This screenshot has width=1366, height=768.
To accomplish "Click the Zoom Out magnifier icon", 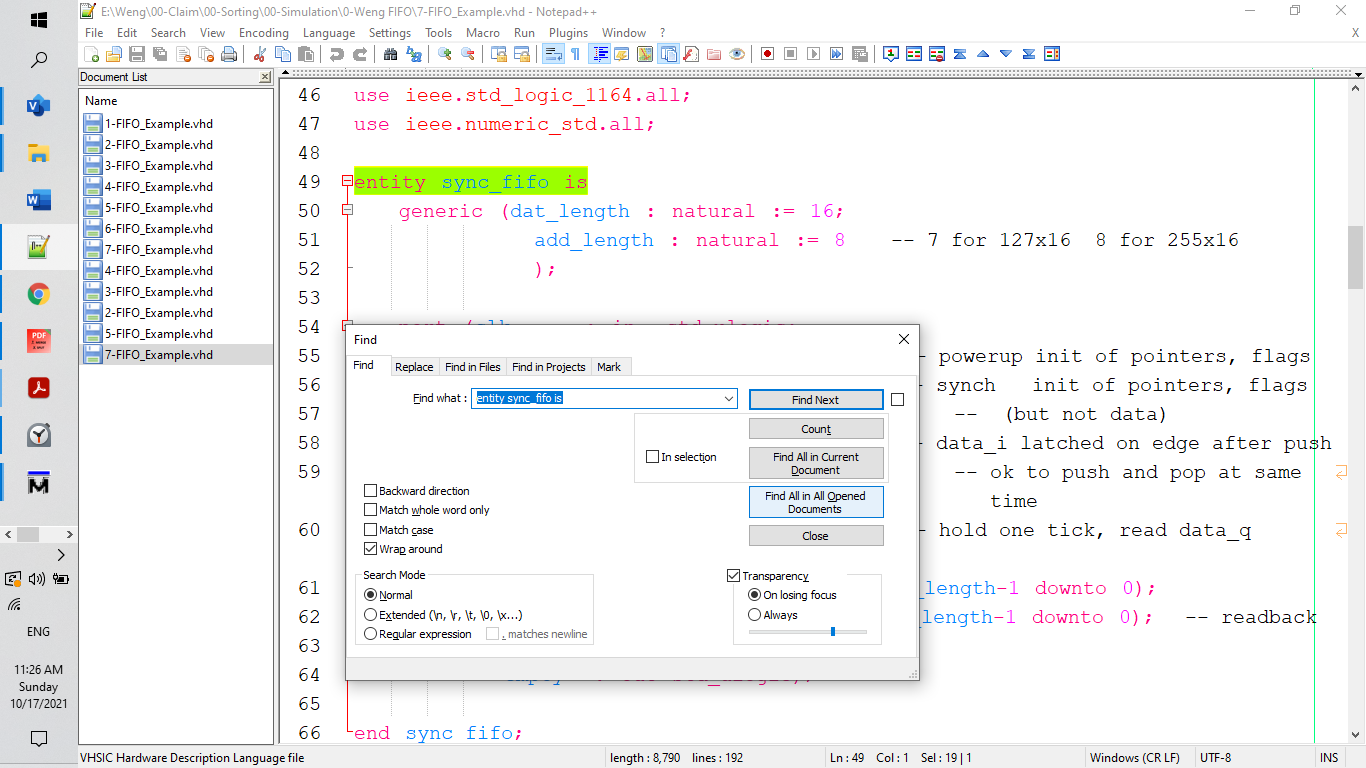I will click(x=468, y=54).
